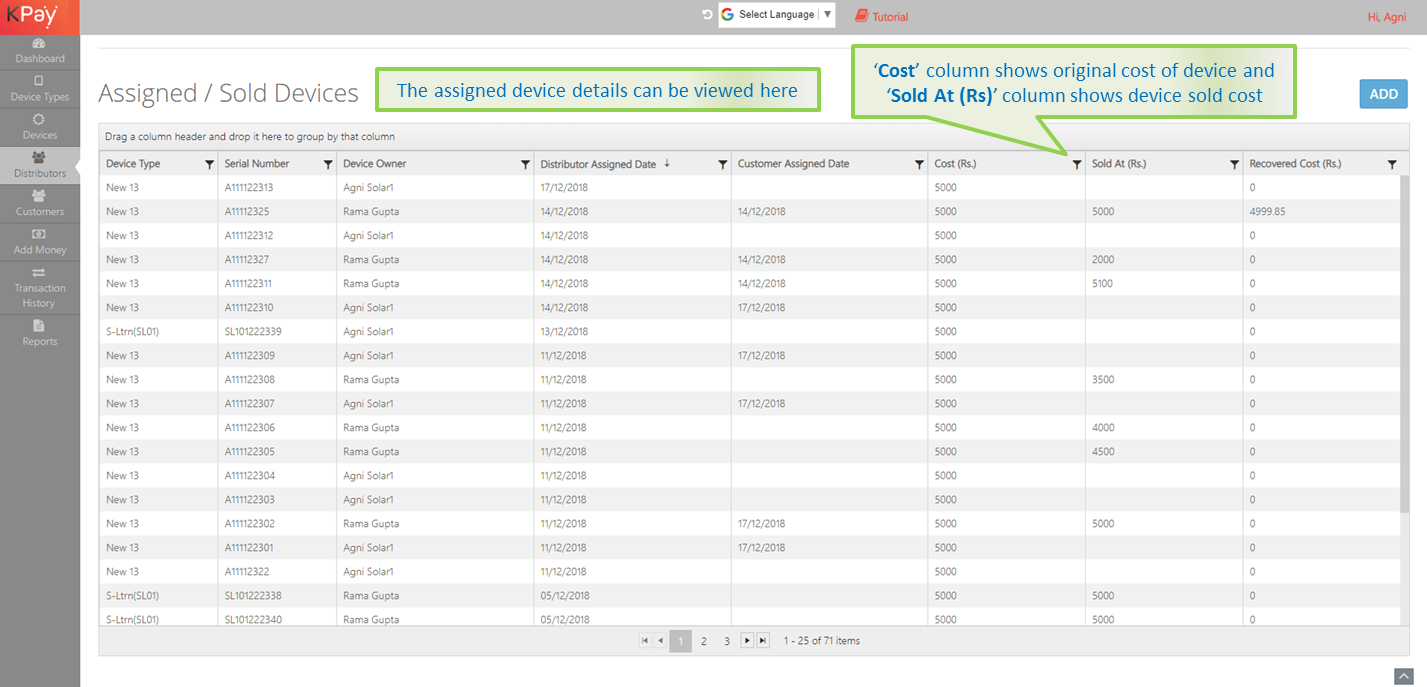Viewport: 1427px width, 687px height.
Task: Click the scroll-to-top arrow button
Action: (1403, 676)
